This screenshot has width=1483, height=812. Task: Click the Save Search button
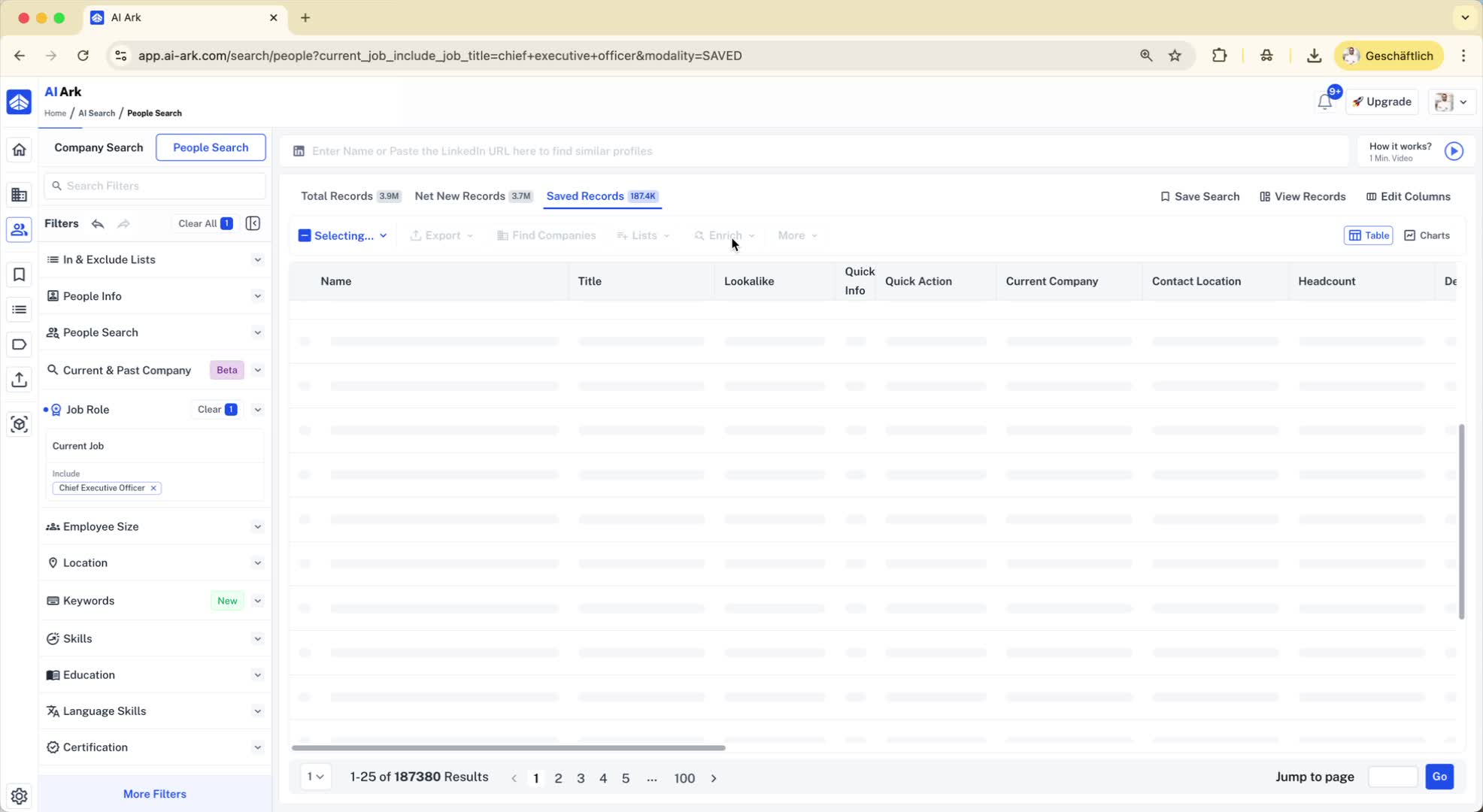[1199, 196]
